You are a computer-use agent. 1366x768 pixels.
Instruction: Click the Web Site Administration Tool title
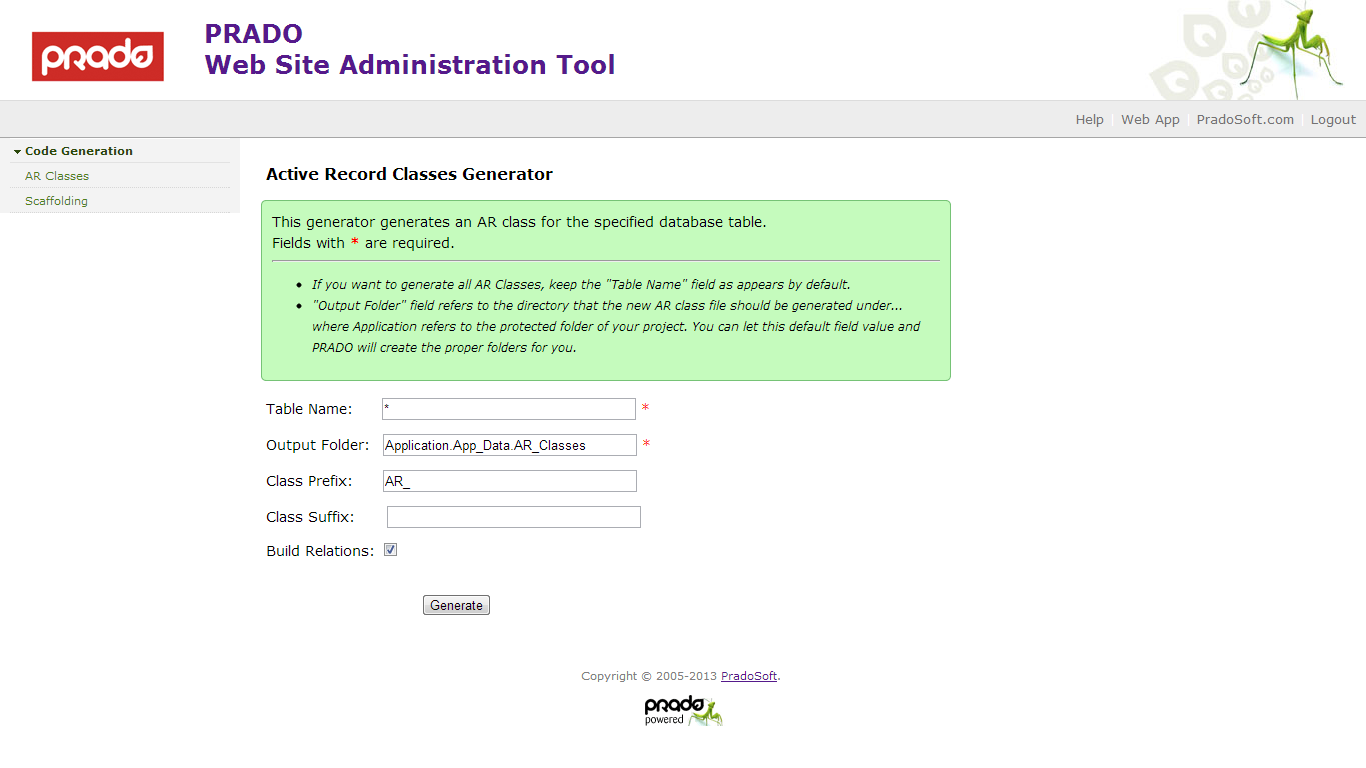point(410,65)
